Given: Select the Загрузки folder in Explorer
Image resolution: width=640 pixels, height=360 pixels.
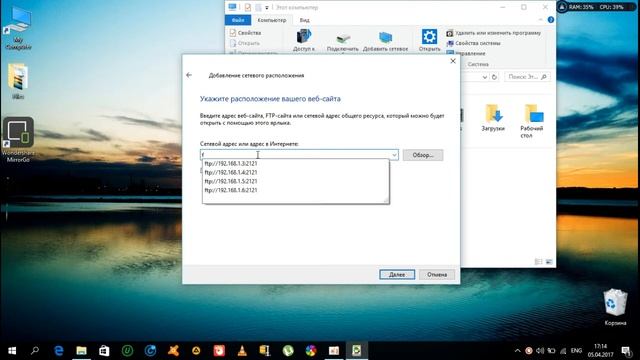Looking at the screenshot, I should [x=493, y=118].
